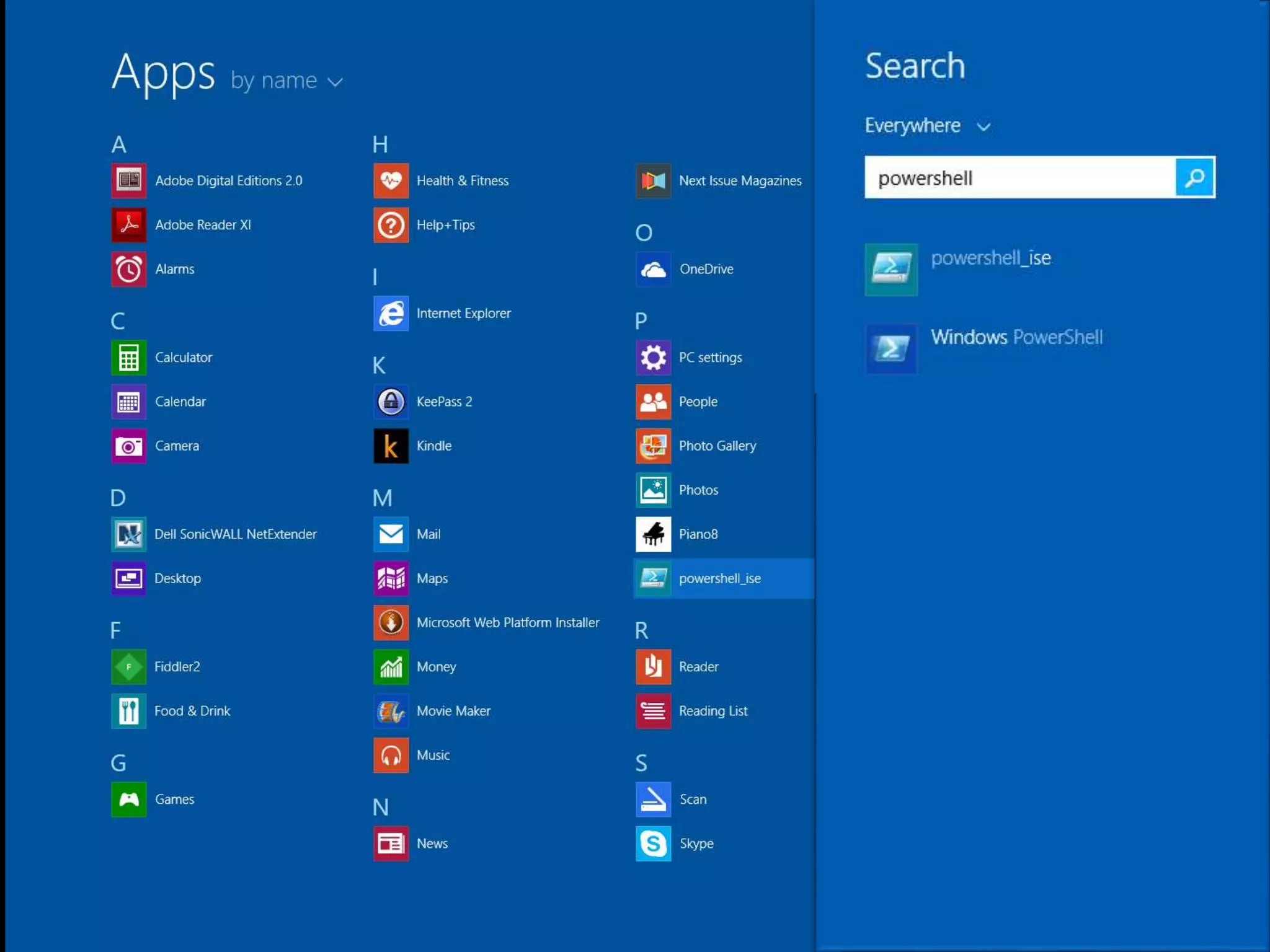This screenshot has height=952, width=1270.
Task: Open the Kindle app icon
Action: (x=391, y=446)
